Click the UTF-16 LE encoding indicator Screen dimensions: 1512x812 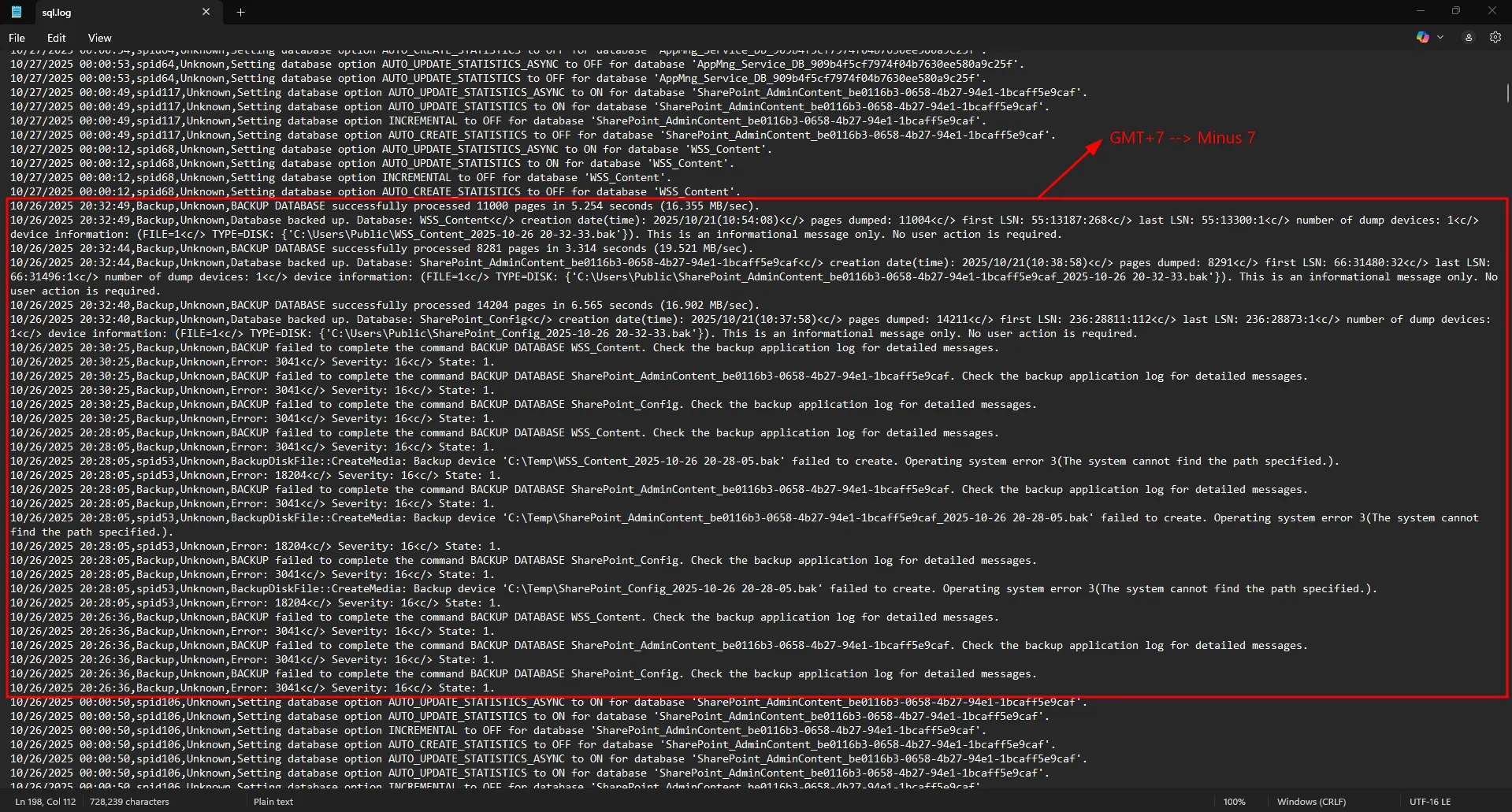(x=1429, y=802)
